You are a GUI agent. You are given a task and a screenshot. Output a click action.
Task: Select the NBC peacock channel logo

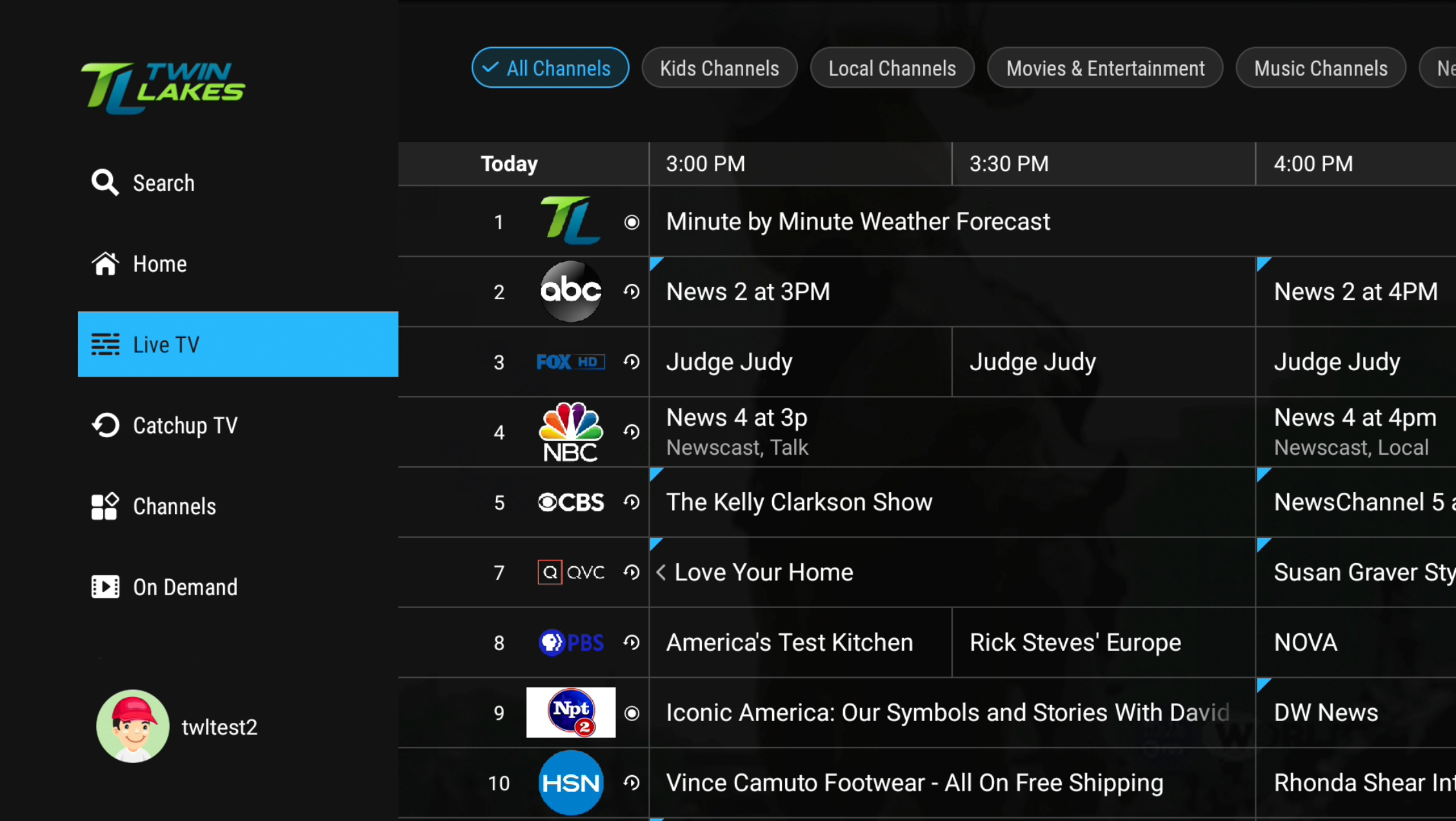point(570,431)
